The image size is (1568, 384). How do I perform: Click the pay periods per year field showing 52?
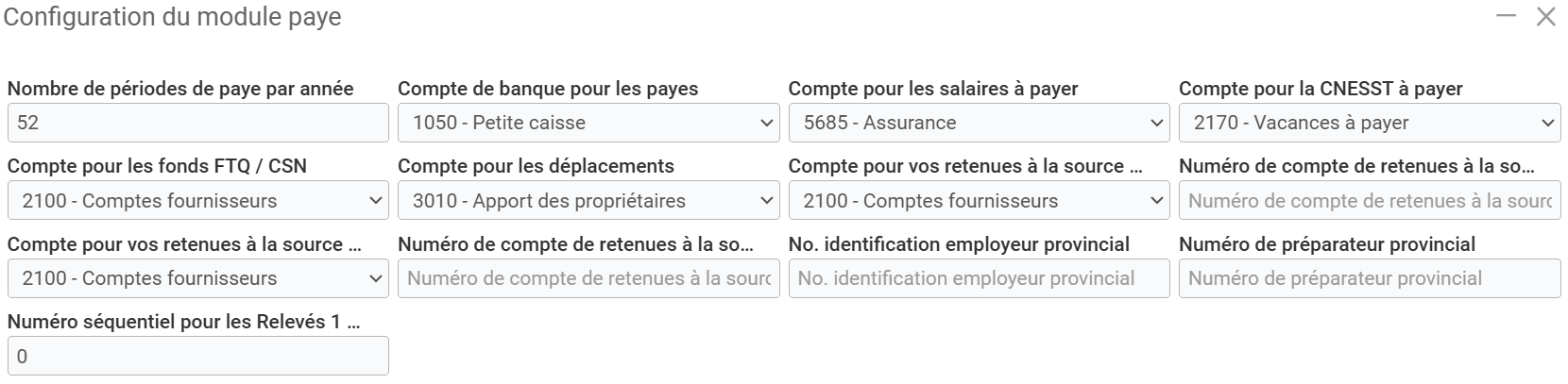(x=197, y=123)
